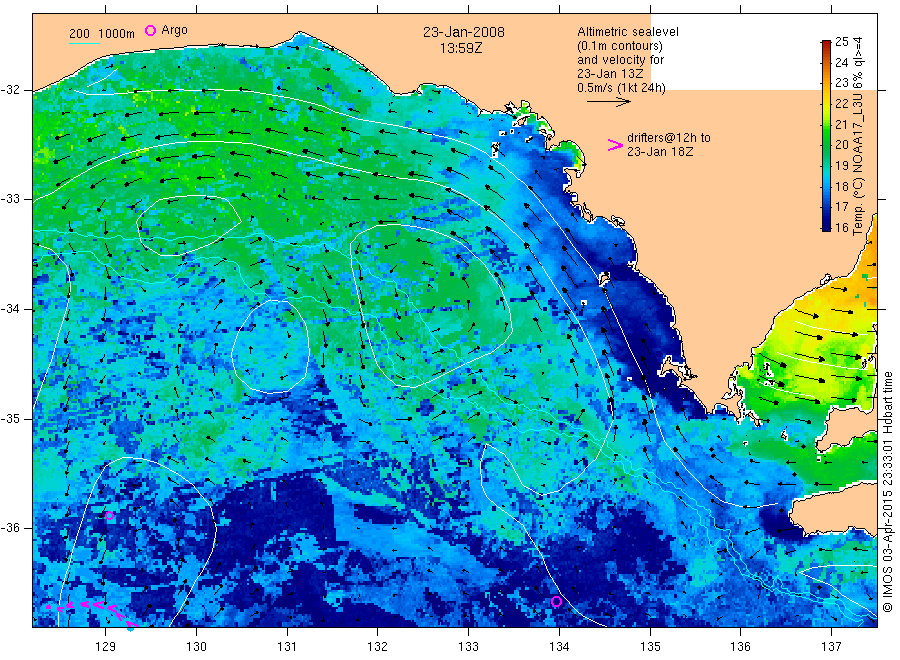
Task: Click the '200 1000m' depth contour legend
Action: 102,34
